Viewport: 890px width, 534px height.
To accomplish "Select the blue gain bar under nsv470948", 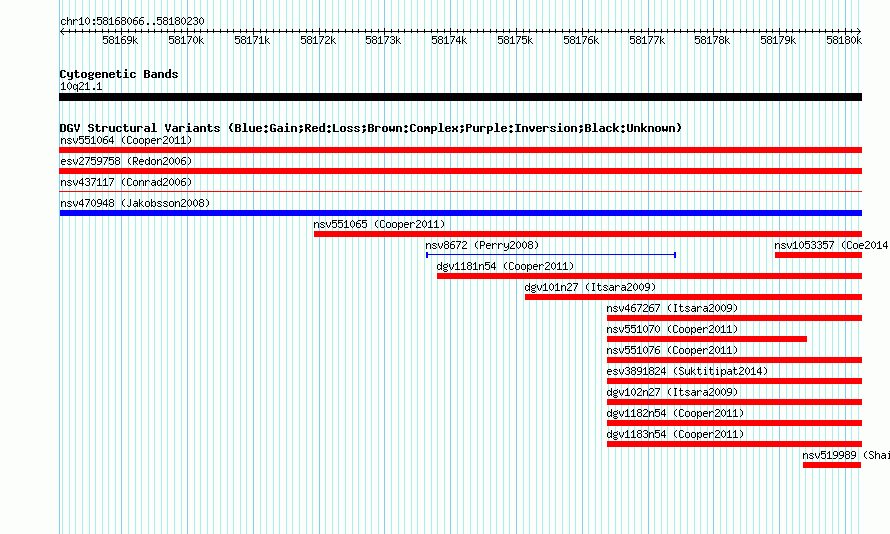I will pos(460,213).
